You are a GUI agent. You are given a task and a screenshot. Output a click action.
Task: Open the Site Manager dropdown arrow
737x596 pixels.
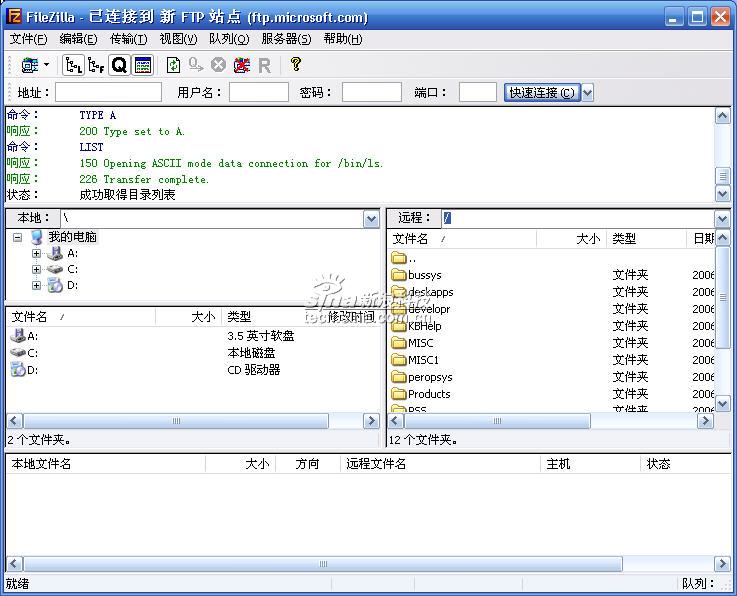[46, 64]
